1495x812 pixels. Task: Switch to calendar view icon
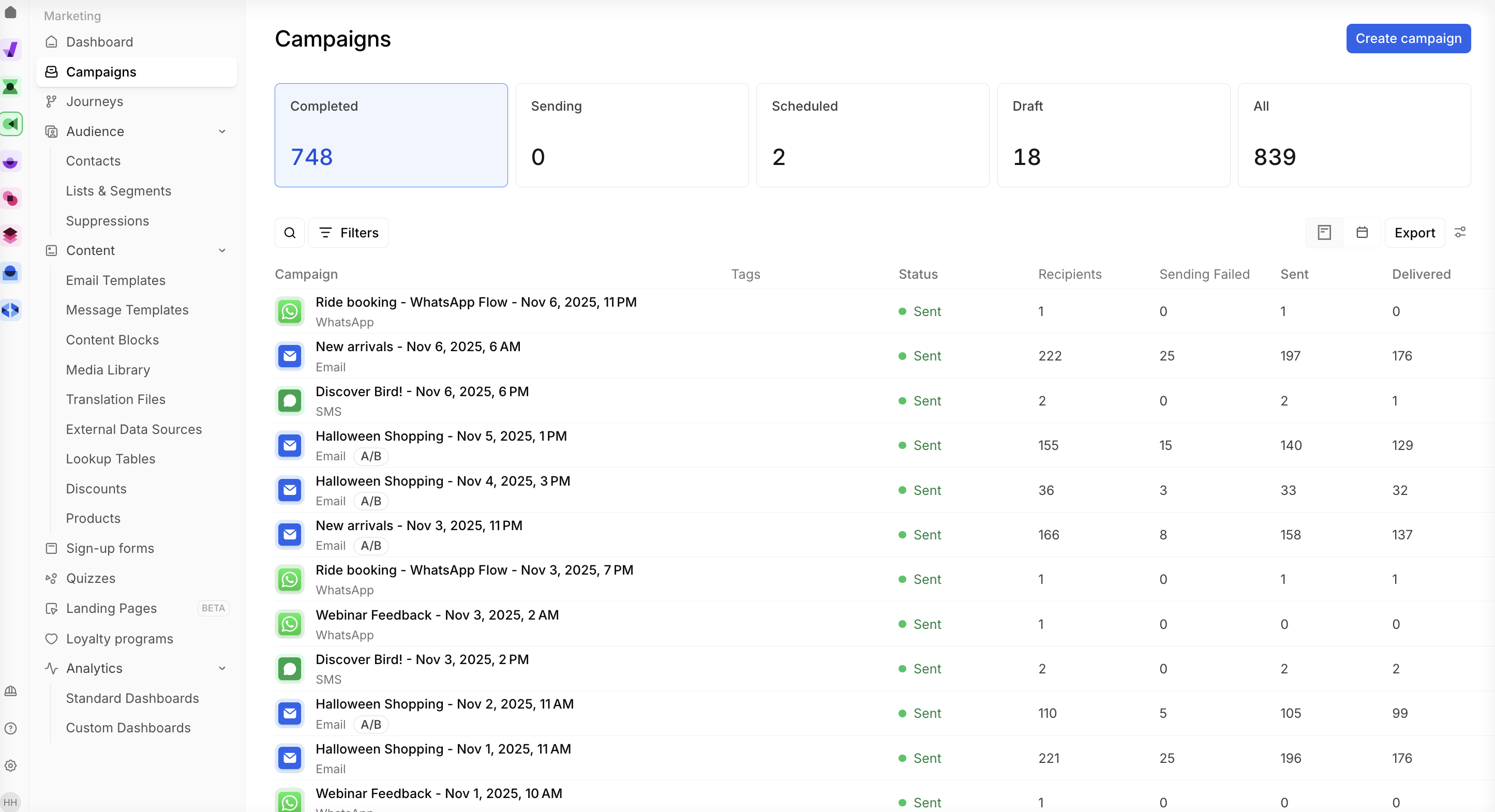click(x=1362, y=233)
